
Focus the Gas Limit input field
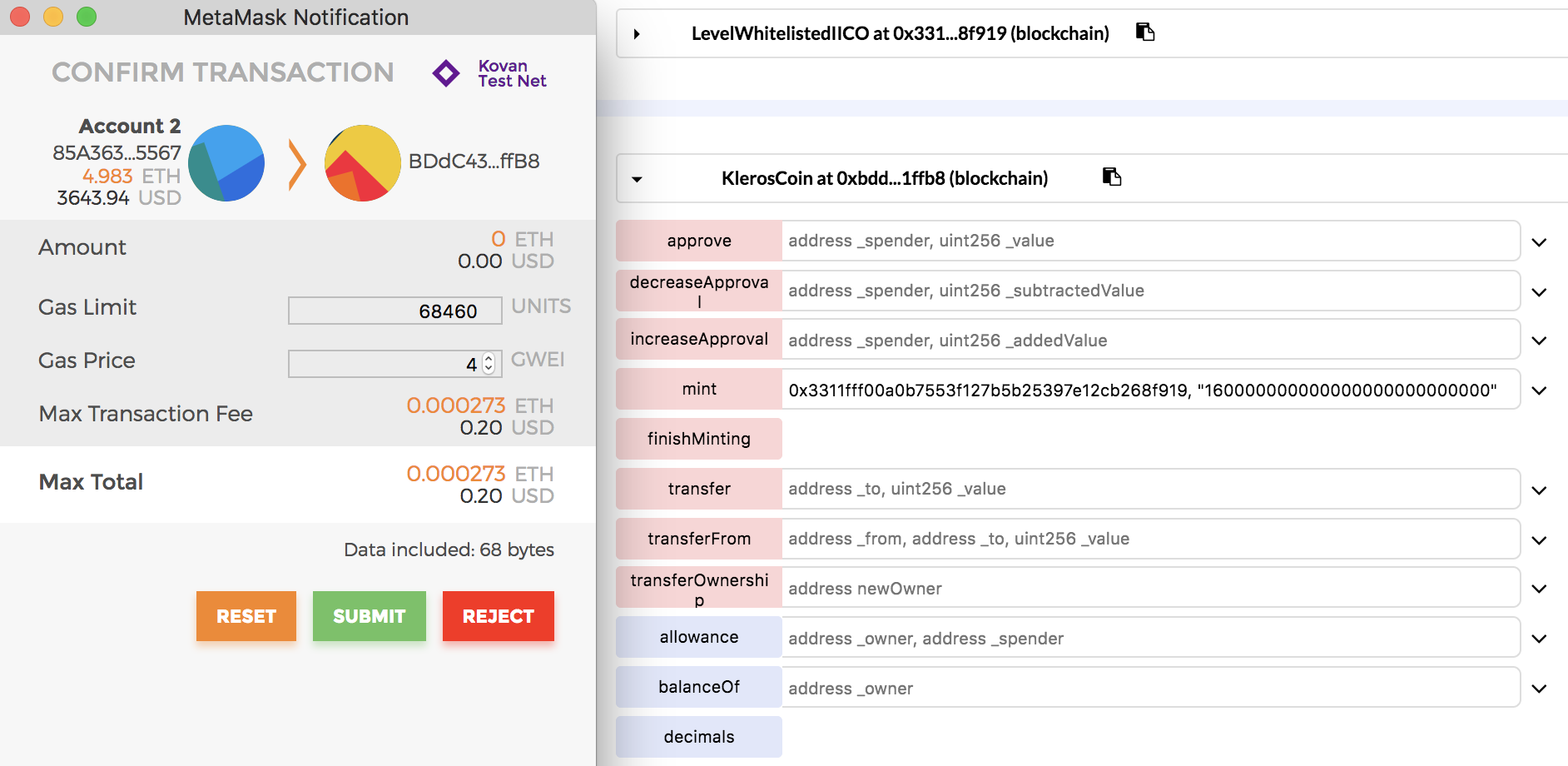[x=395, y=311]
